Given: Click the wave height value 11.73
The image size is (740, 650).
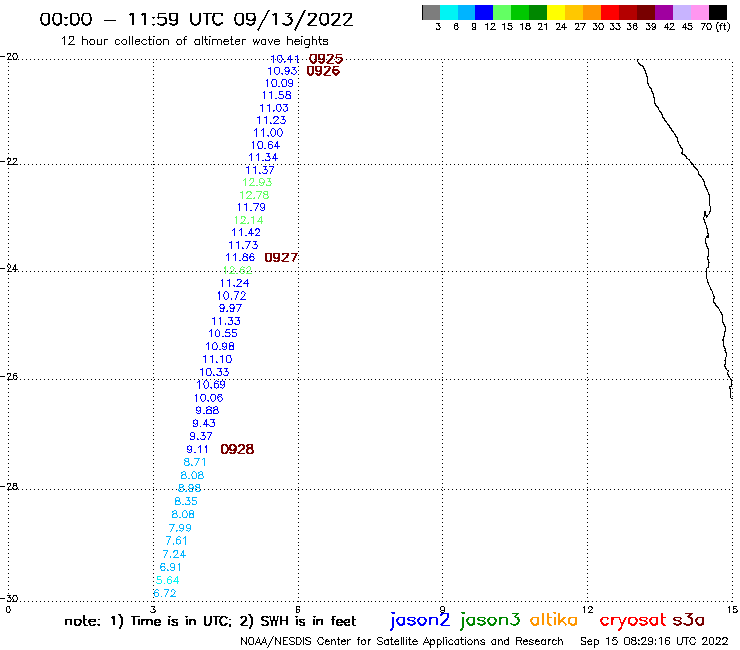Looking at the screenshot, I should click(244, 245).
